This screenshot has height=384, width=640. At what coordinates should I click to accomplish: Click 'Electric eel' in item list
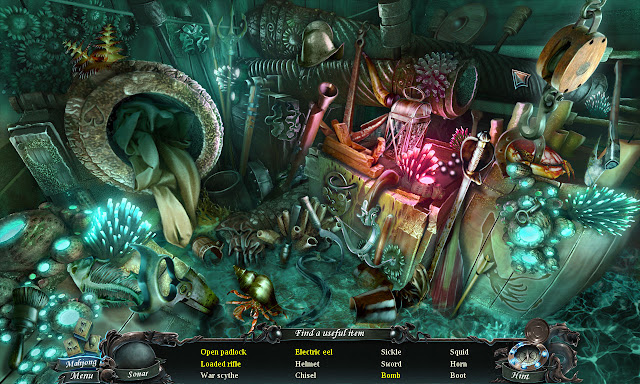313,352
